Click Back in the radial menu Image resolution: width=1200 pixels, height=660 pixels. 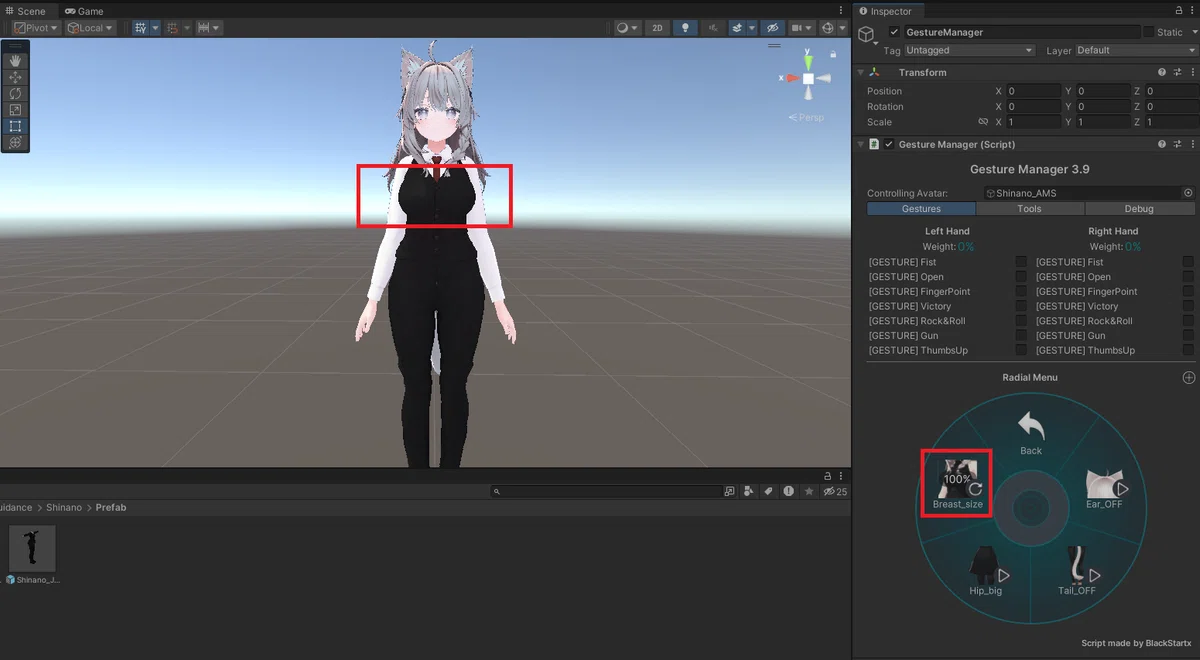1031,433
